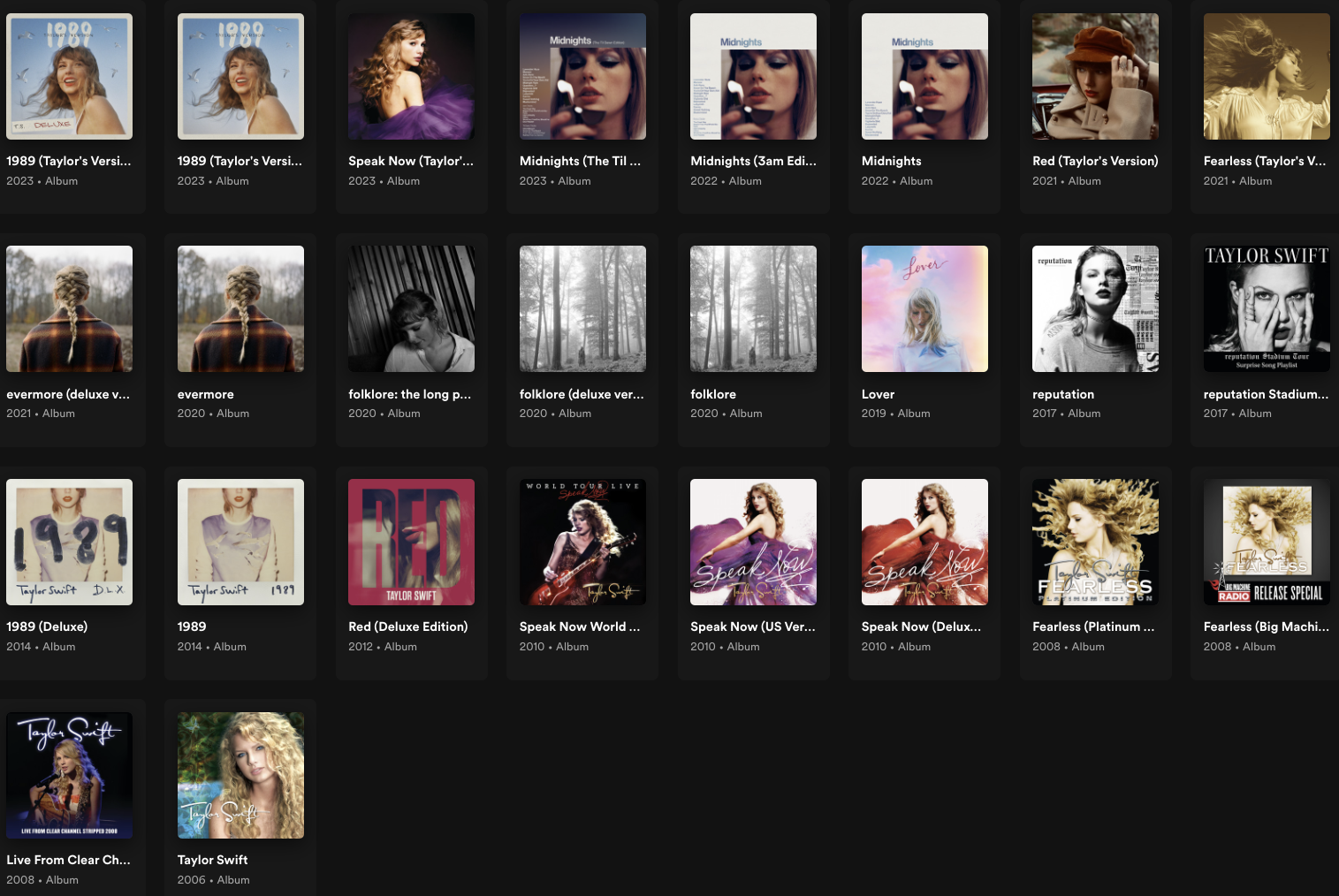Open the Speak Now (Taylor's Version) purple-dress cover
Image resolution: width=1339 pixels, height=896 pixels.
point(411,76)
